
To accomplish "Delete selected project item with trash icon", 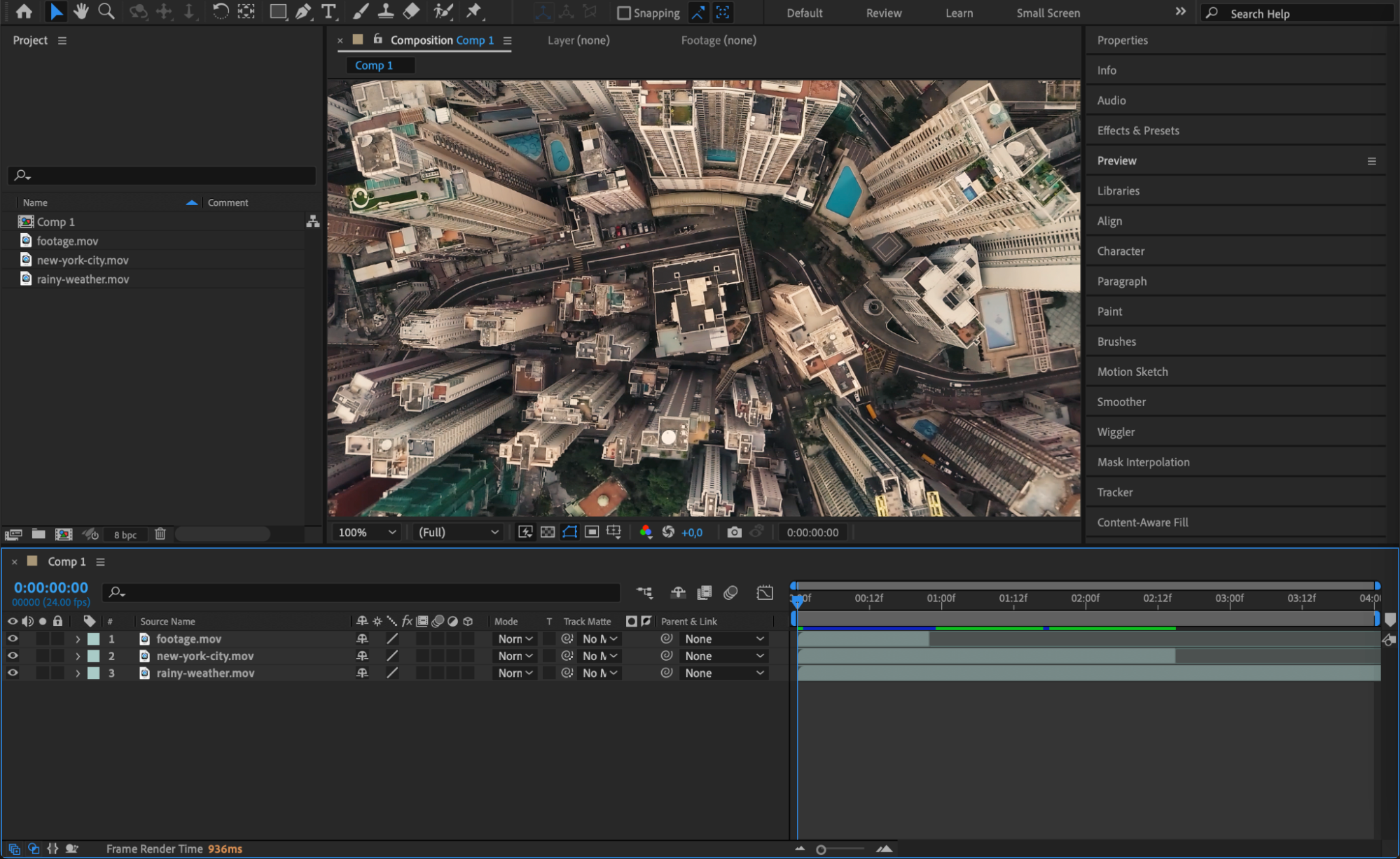I will (x=160, y=534).
